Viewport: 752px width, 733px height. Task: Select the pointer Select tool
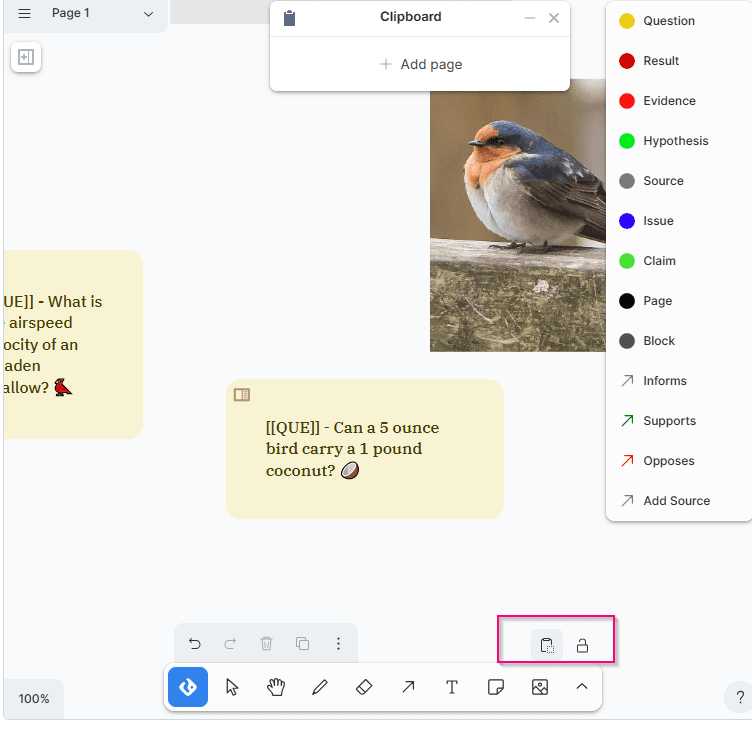[232, 687]
